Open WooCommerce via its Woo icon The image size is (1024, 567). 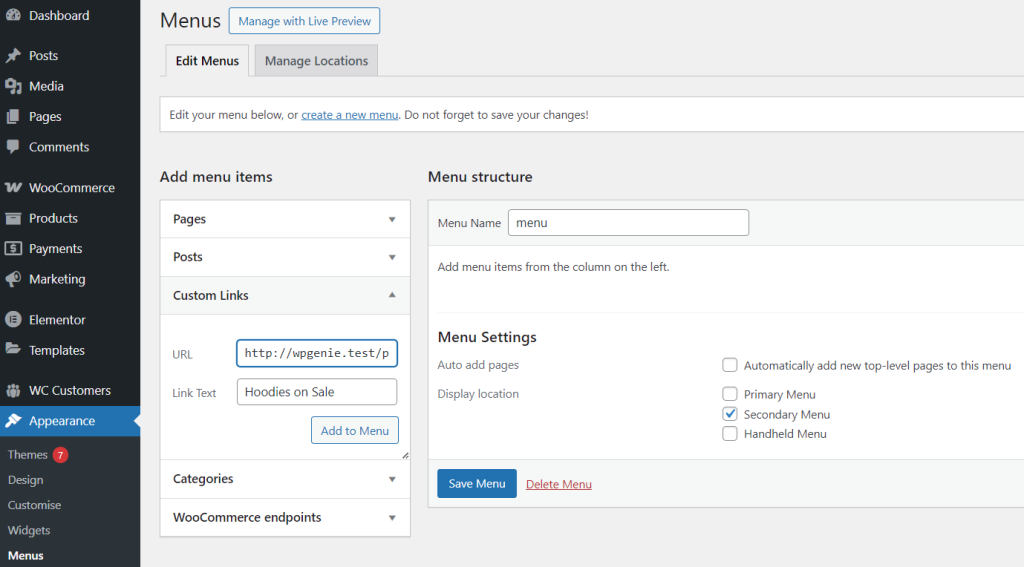[13, 188]
